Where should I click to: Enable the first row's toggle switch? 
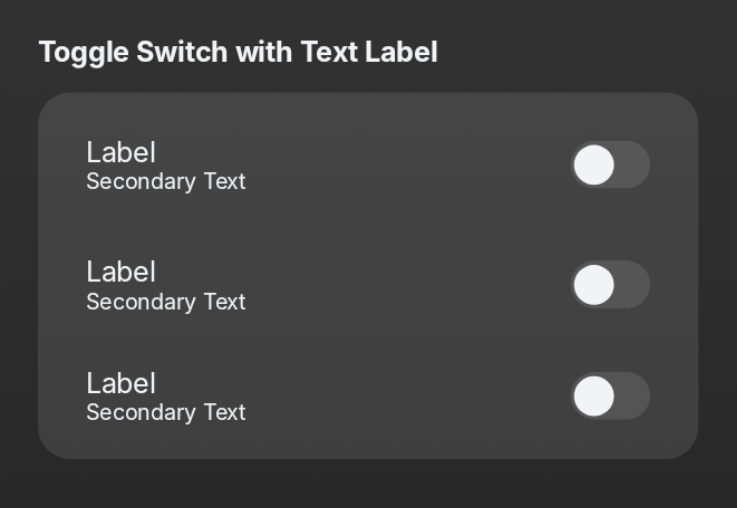pyautogui.click(x=610, y=165)
